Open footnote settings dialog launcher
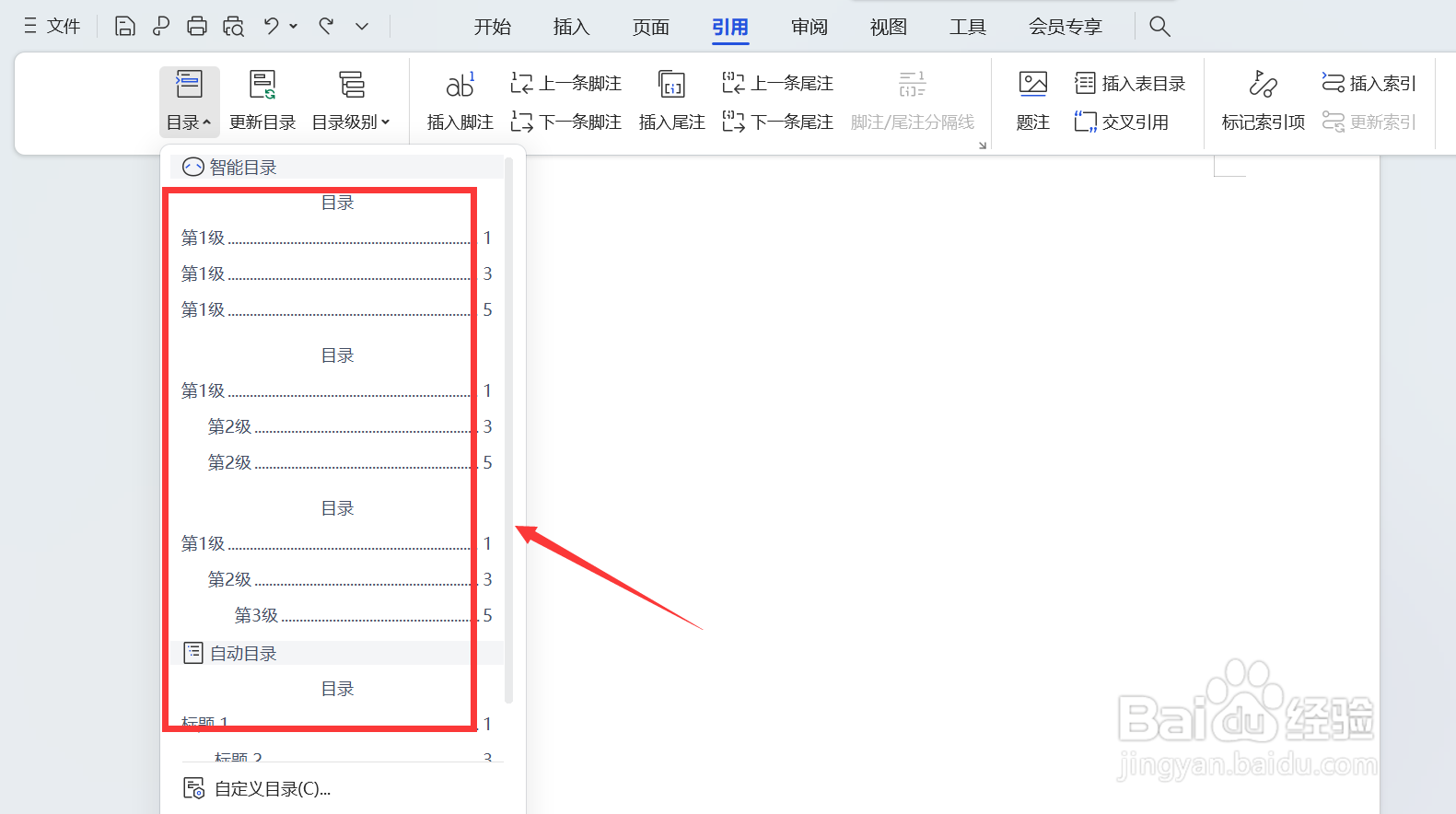Screen dimensions: 1456x814 982,145
